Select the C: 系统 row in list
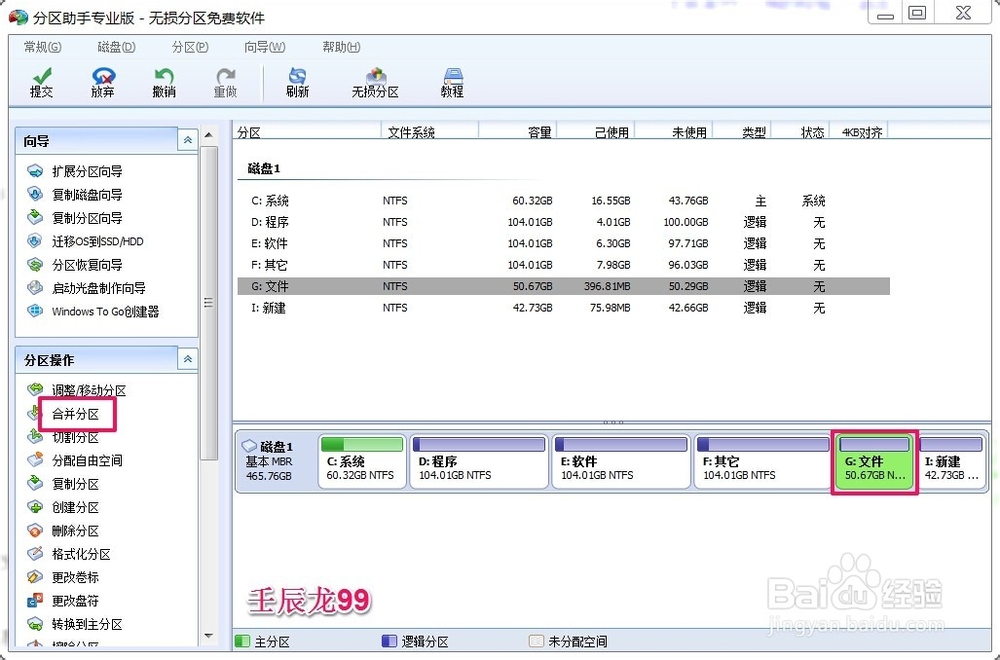 (x=563, y=201)
